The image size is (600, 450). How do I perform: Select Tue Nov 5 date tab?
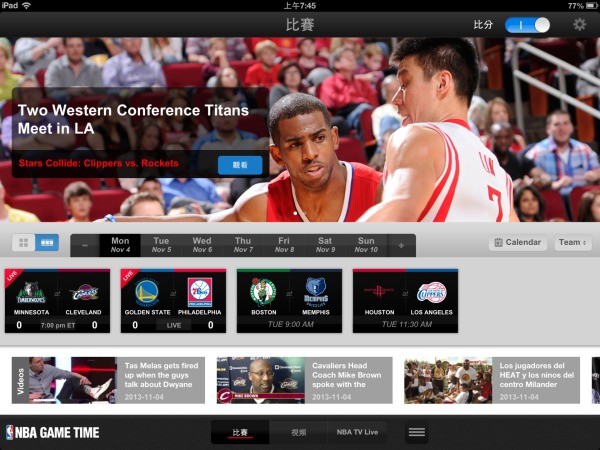click(161, 245)
